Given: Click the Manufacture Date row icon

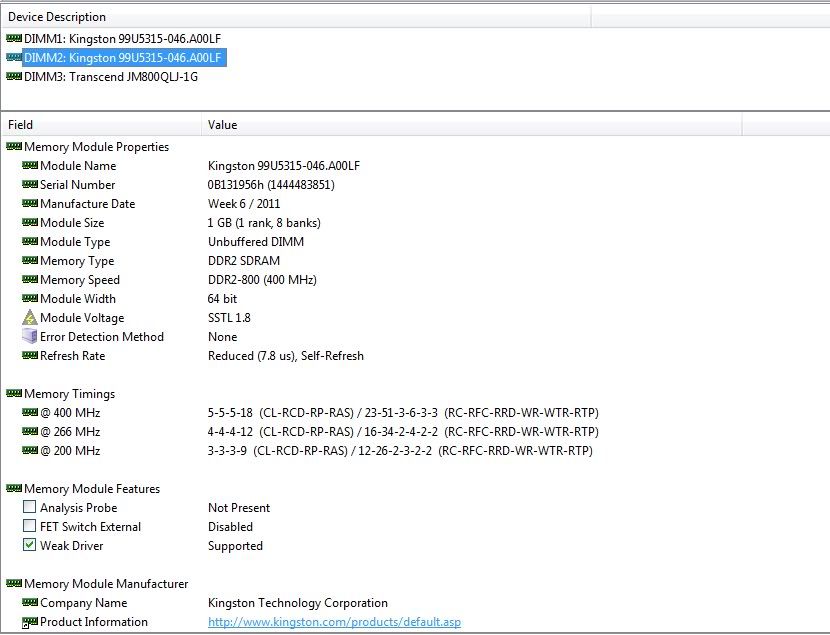Looking at the screenshot, I should coord(30,203).
